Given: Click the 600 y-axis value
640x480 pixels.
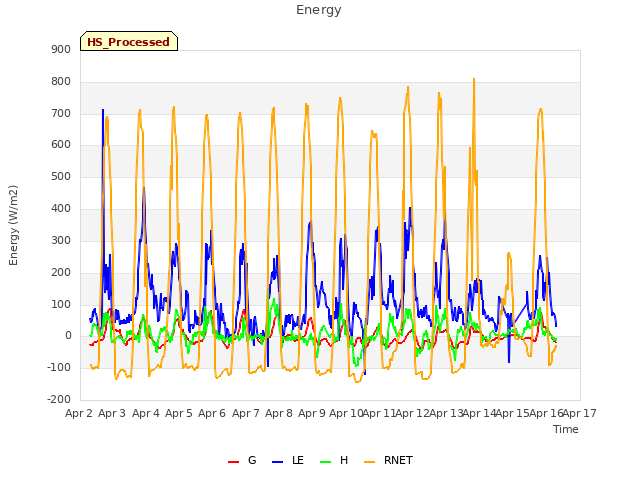Looking at the screenshot, I should point(61,144).
